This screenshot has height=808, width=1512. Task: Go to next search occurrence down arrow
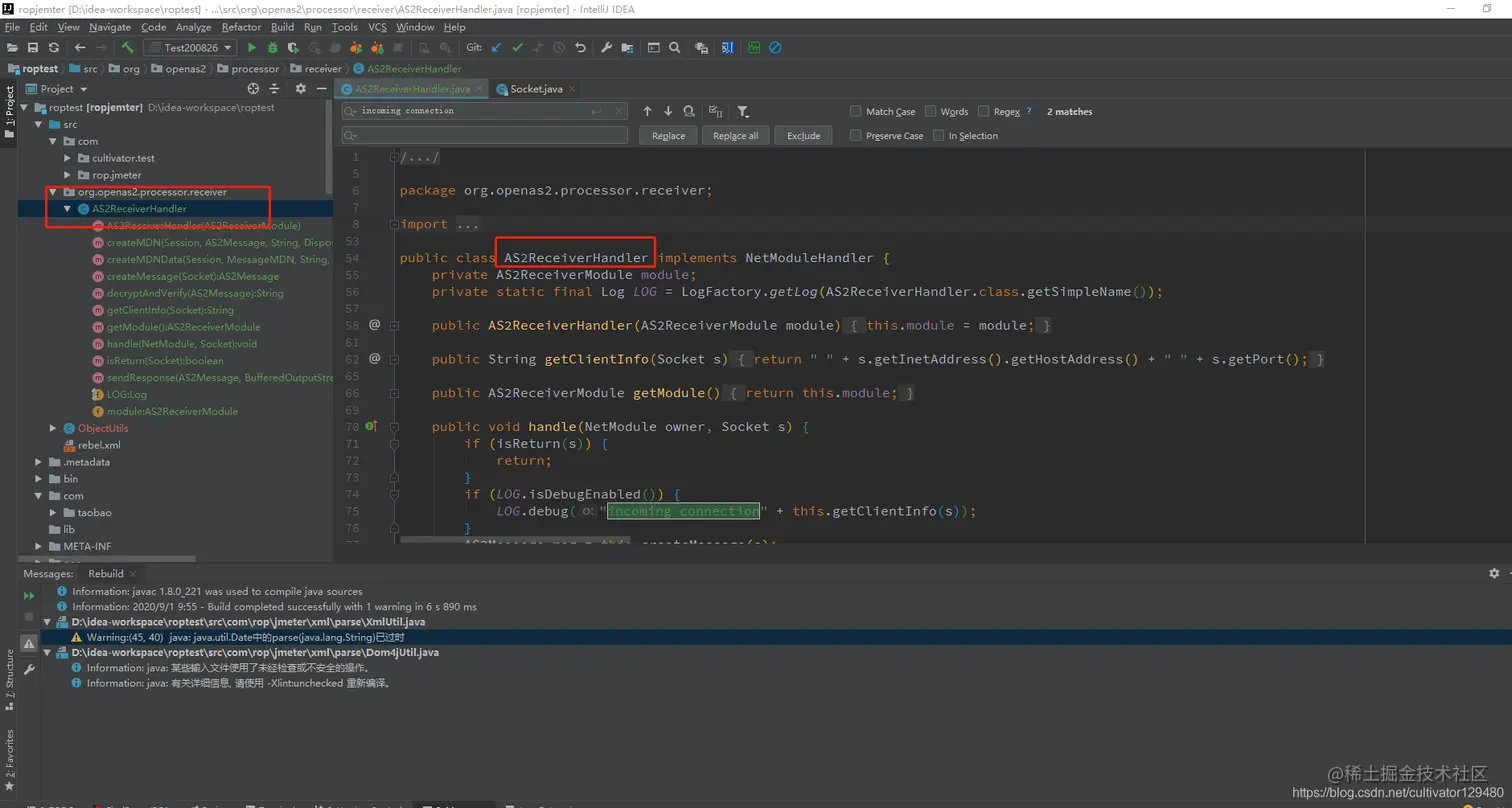pos(668,111)
